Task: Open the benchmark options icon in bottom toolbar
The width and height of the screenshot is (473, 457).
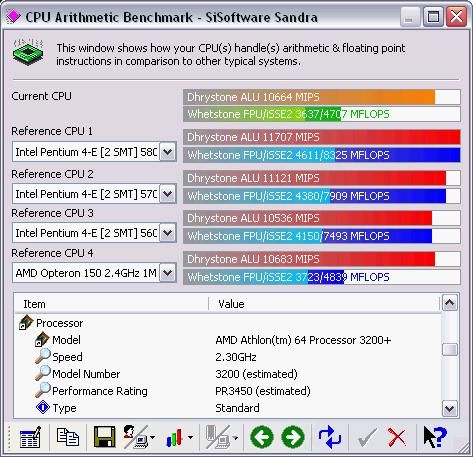Action: pyautogui.click(x=31, y=437)
